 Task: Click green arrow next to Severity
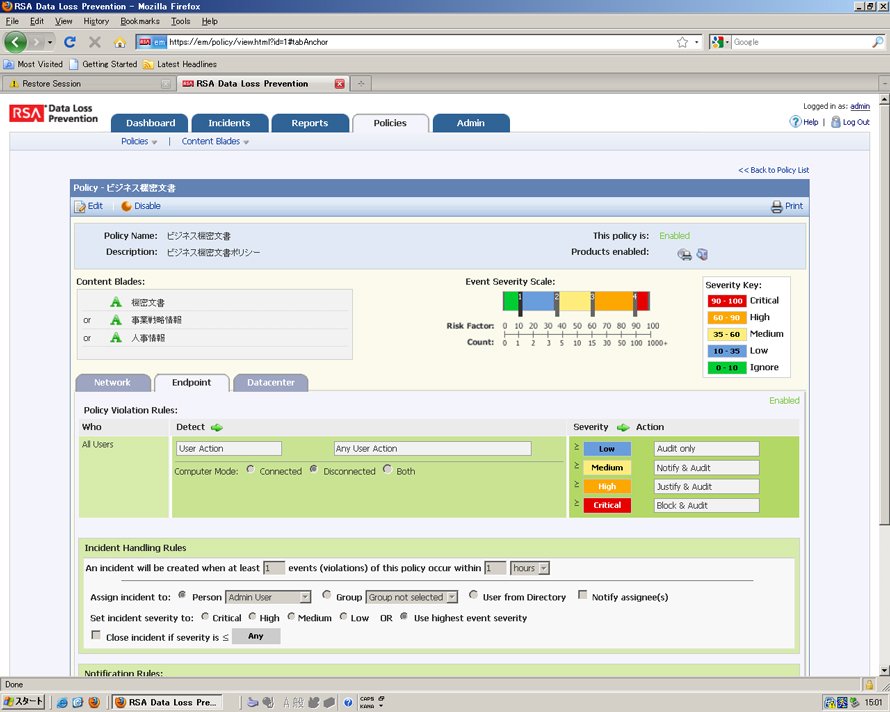coord(623,427)
